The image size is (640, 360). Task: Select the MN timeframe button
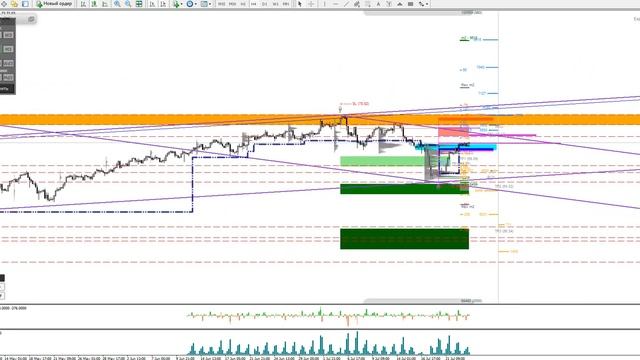(x=286, y=4)
